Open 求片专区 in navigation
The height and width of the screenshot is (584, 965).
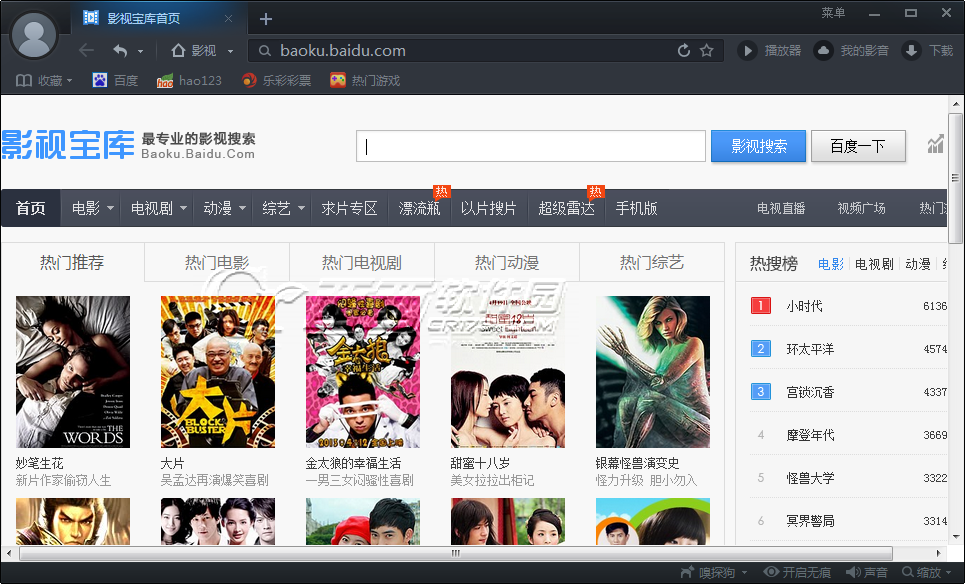[x=349, y=208]
